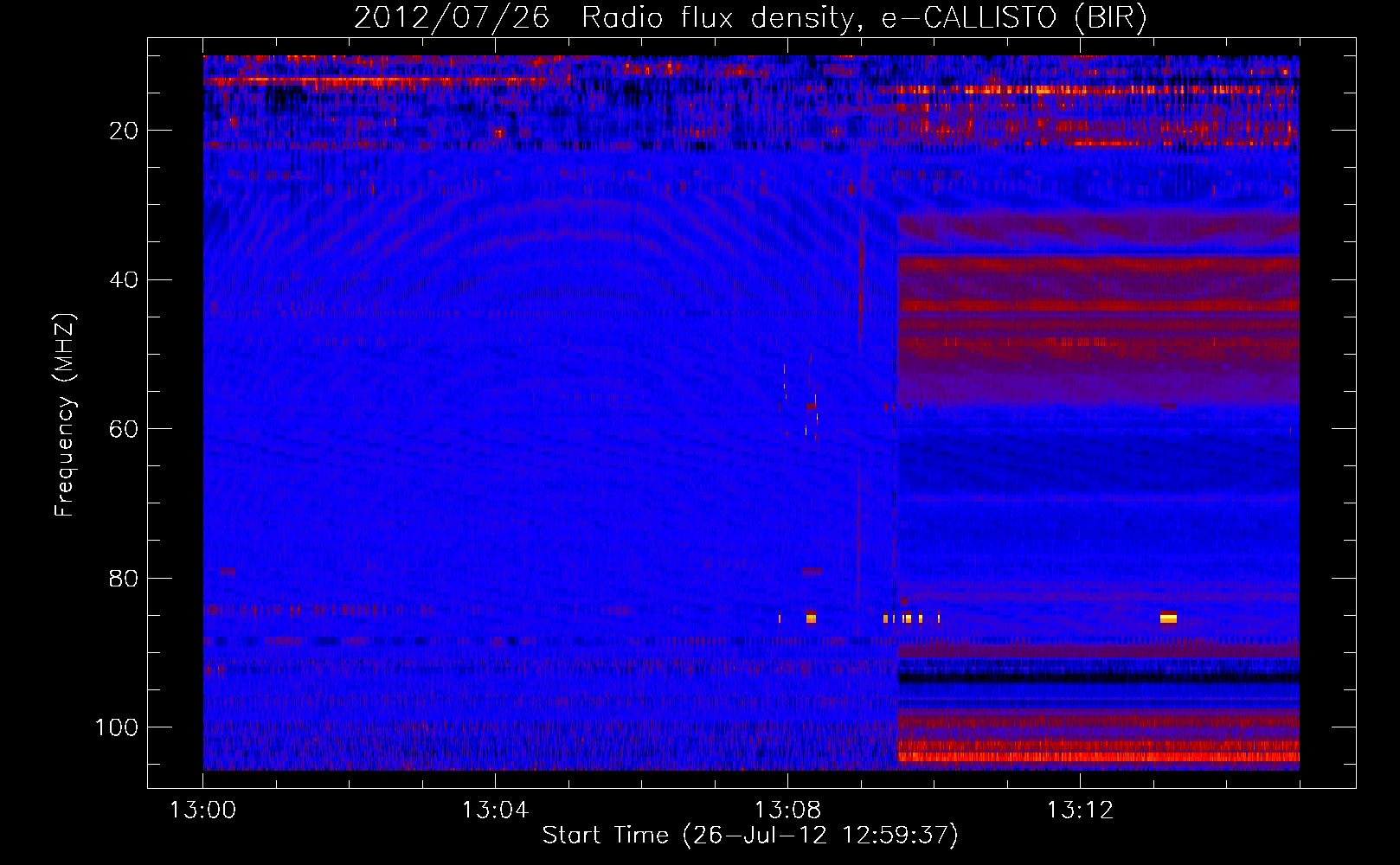
Task: Click the '20' frequency tick label
Action: pyautogui.click(x=124, y=131)
